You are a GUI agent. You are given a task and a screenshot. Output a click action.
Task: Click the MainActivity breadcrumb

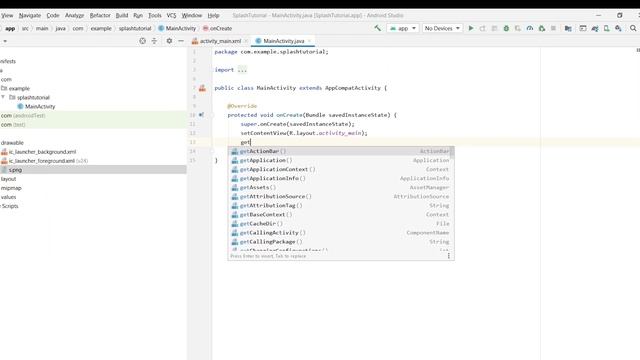click(177, 28)
